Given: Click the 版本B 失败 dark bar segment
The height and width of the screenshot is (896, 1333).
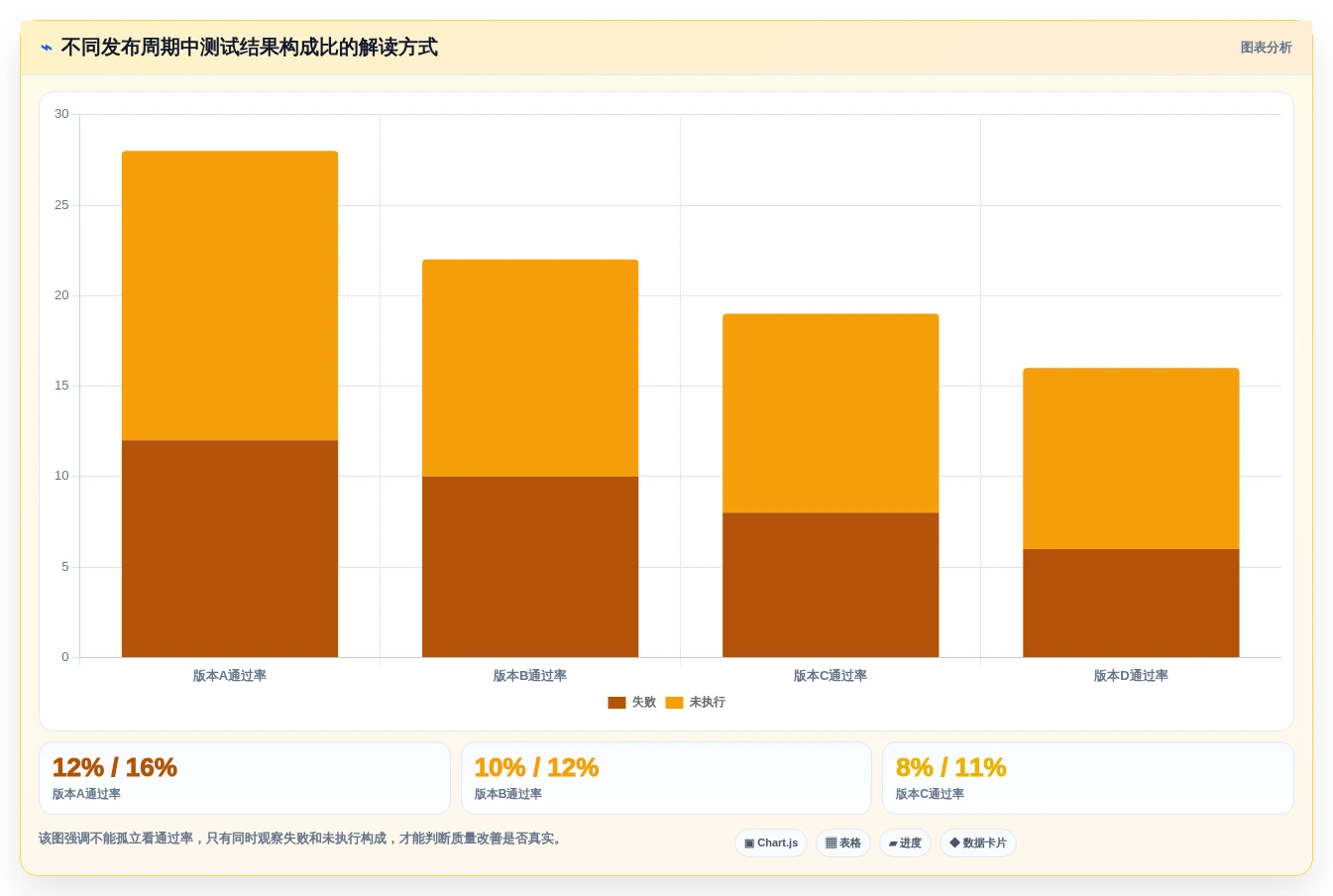Looking at the screenshot, I should pos(530,567).
